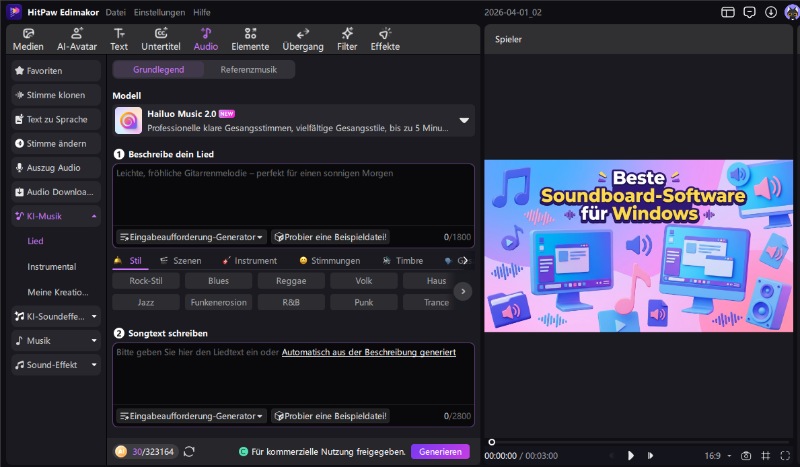This screenshot has width=800, height=467.
Task: Click the player progress slider handle
Action: (491, 442)
